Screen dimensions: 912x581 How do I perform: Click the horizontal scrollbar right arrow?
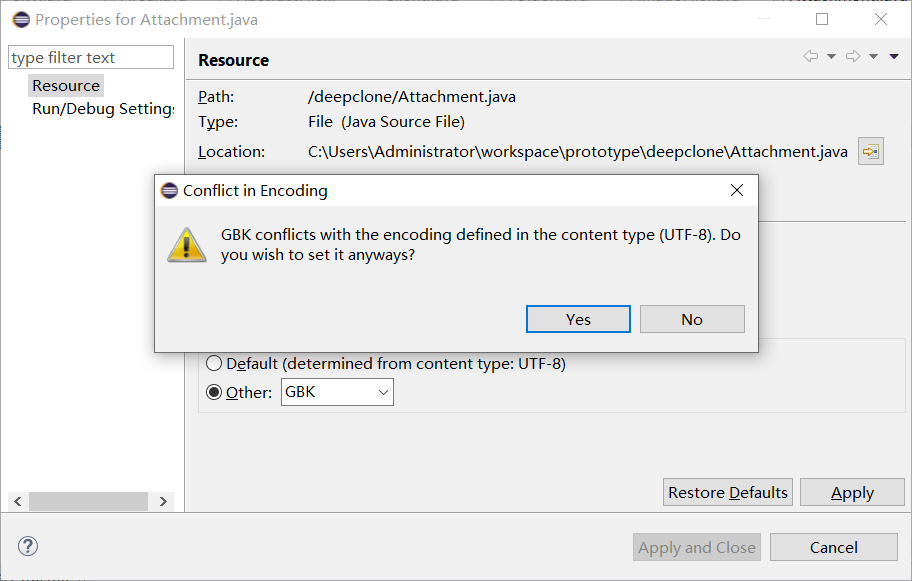pyautogui.click(x=163, y=501)
